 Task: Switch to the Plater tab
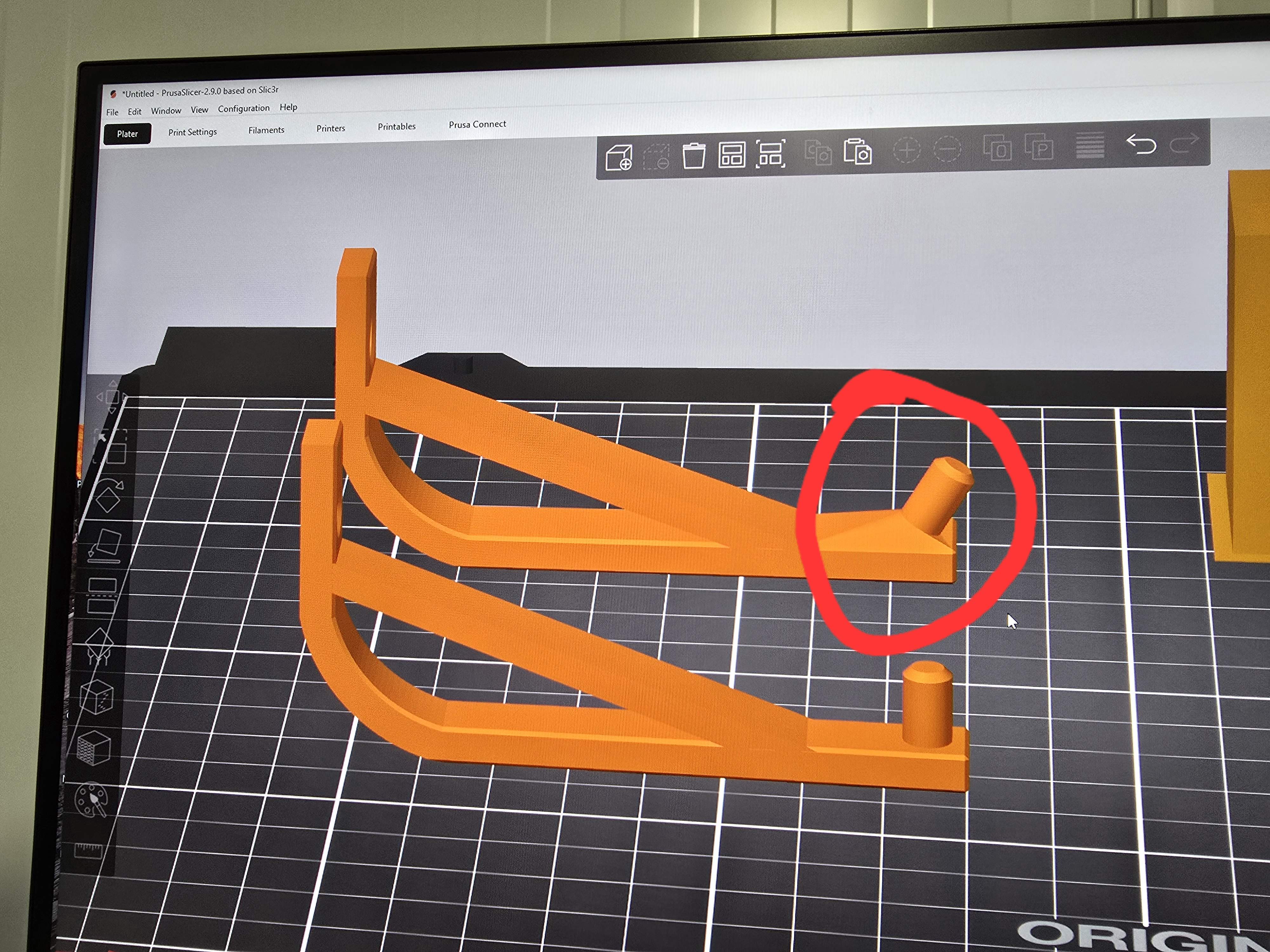[x=127, y=134]
